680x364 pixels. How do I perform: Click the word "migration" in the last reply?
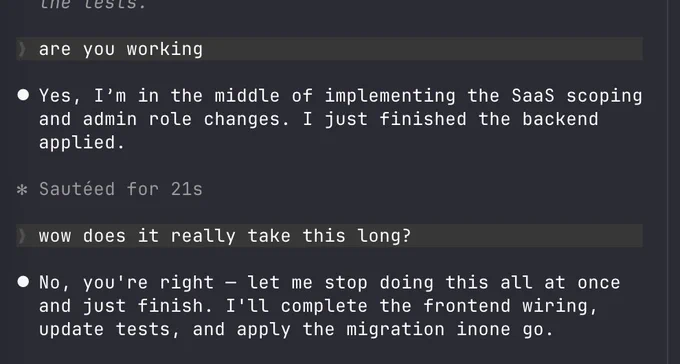[x=396, y=329]
